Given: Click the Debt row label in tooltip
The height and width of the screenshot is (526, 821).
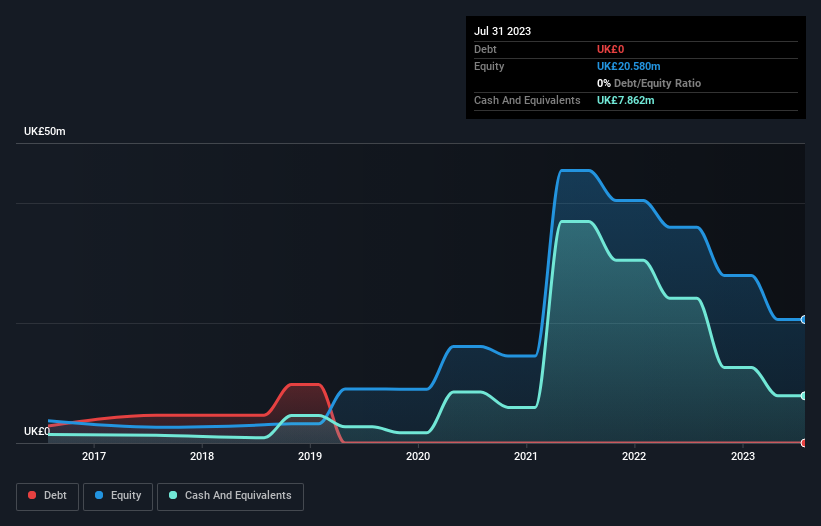Looking at the screenshot, I should point(485,49).
